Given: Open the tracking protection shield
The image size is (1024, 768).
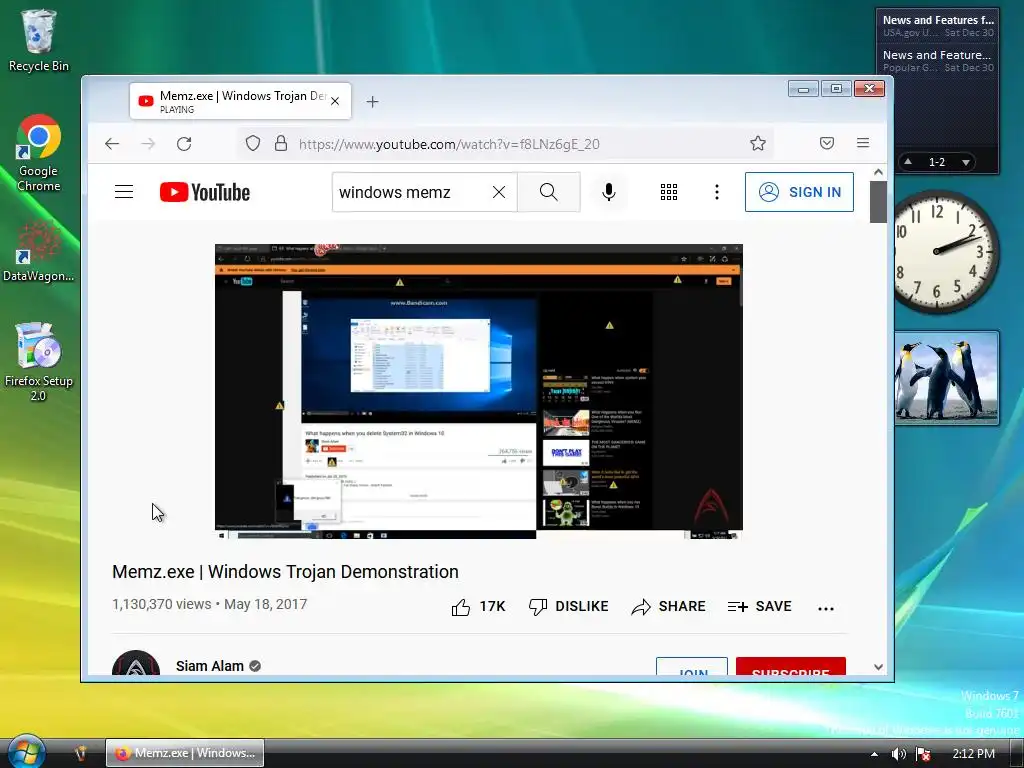Looking at the screenshot, I should (253, 144).
